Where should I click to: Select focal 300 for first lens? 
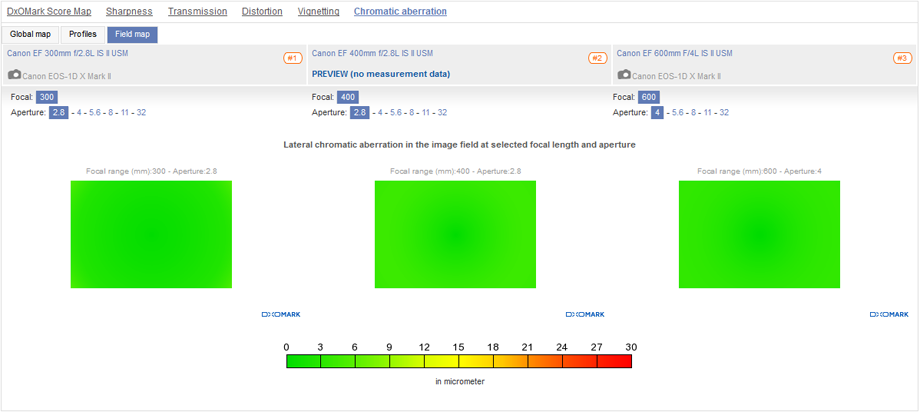pos(47,97)
